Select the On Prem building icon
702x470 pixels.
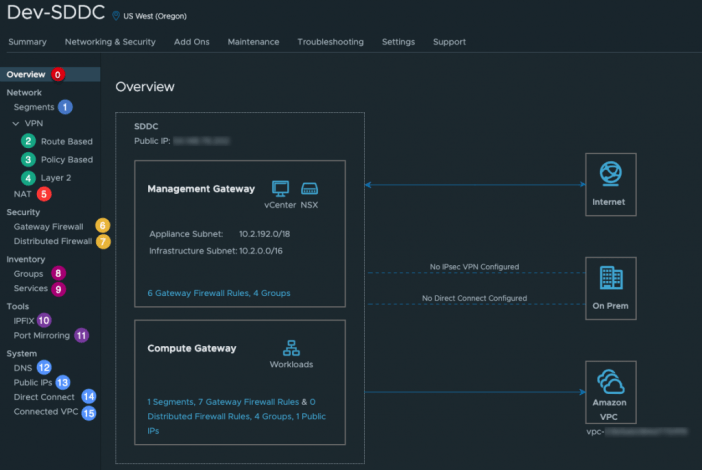click(x=611, y=278)
